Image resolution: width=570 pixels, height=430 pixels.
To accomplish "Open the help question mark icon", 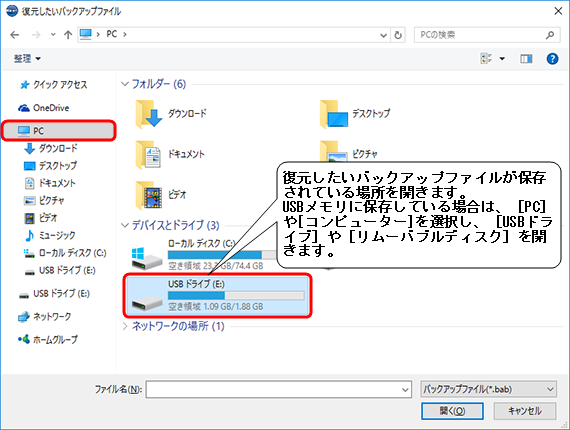I will 552,59.
